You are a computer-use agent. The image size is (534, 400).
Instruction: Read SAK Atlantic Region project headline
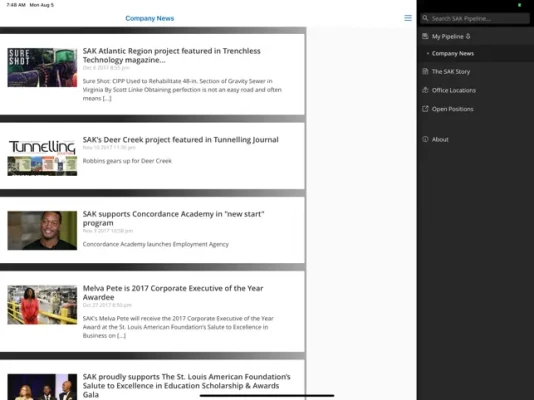(172, 55)
